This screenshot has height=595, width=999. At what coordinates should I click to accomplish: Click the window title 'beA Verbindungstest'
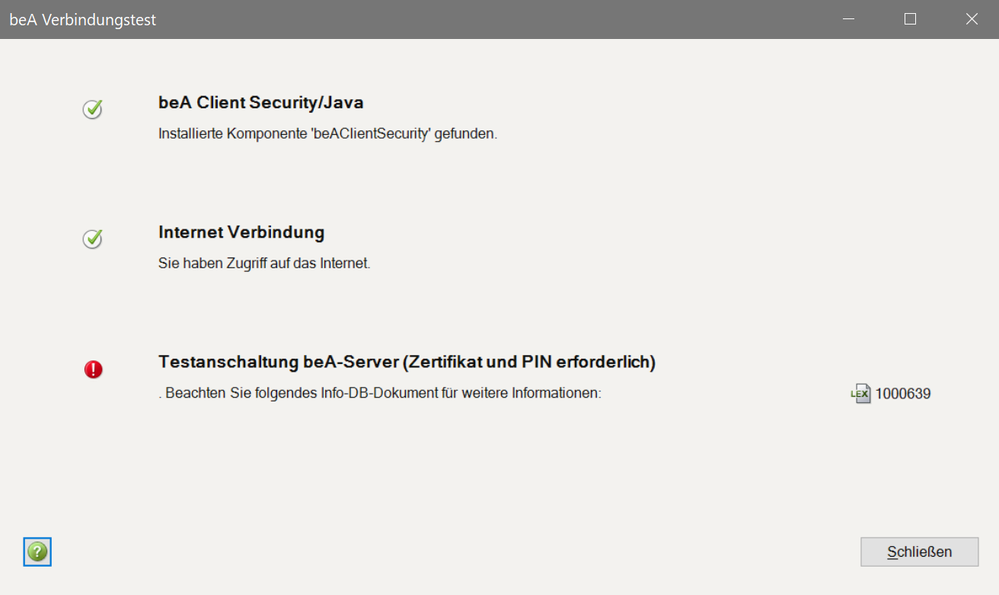[82, 20]
